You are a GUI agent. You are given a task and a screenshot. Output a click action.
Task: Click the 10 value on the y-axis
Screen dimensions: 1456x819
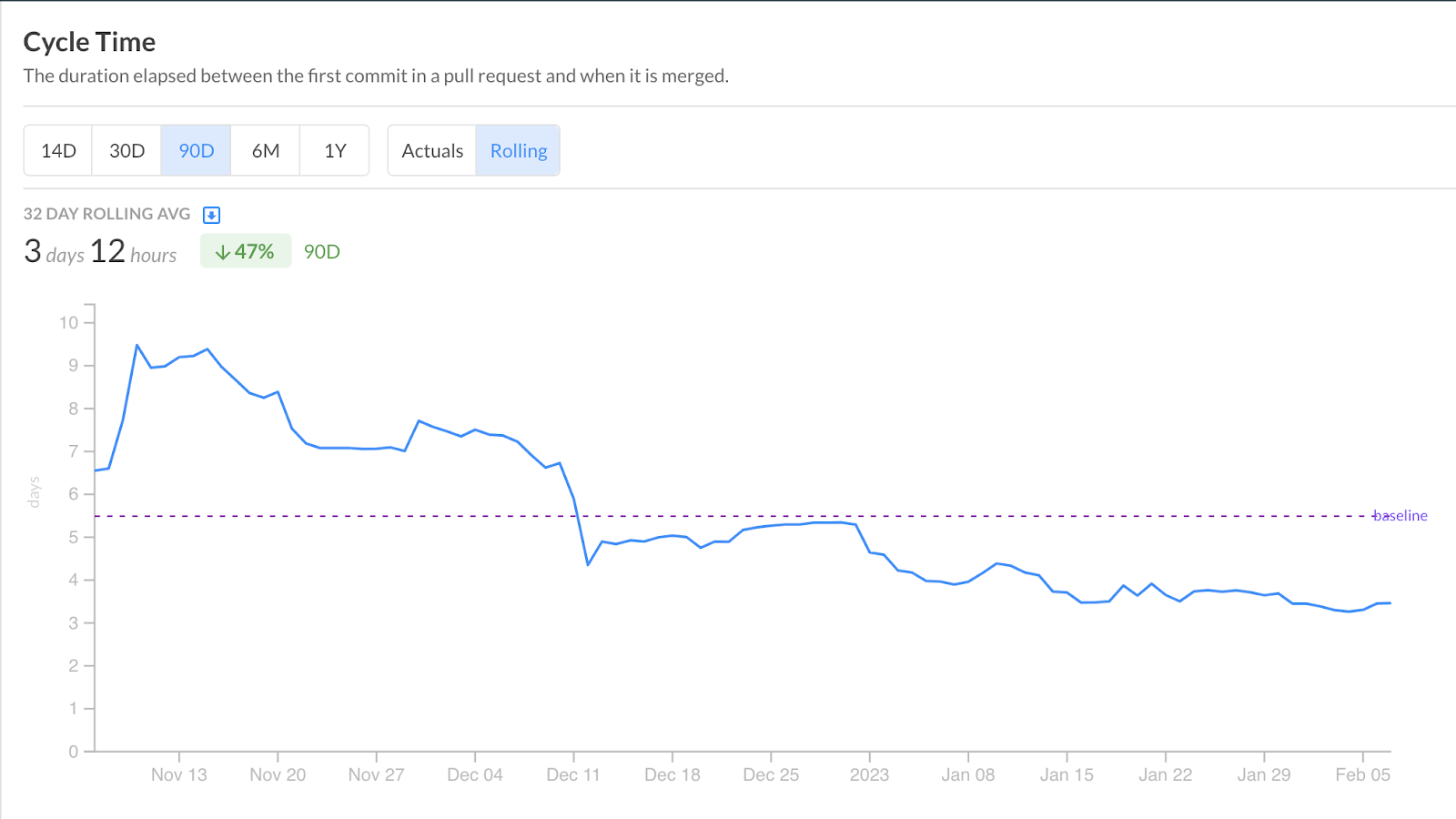pyautogui.click(x=69, y=322)
